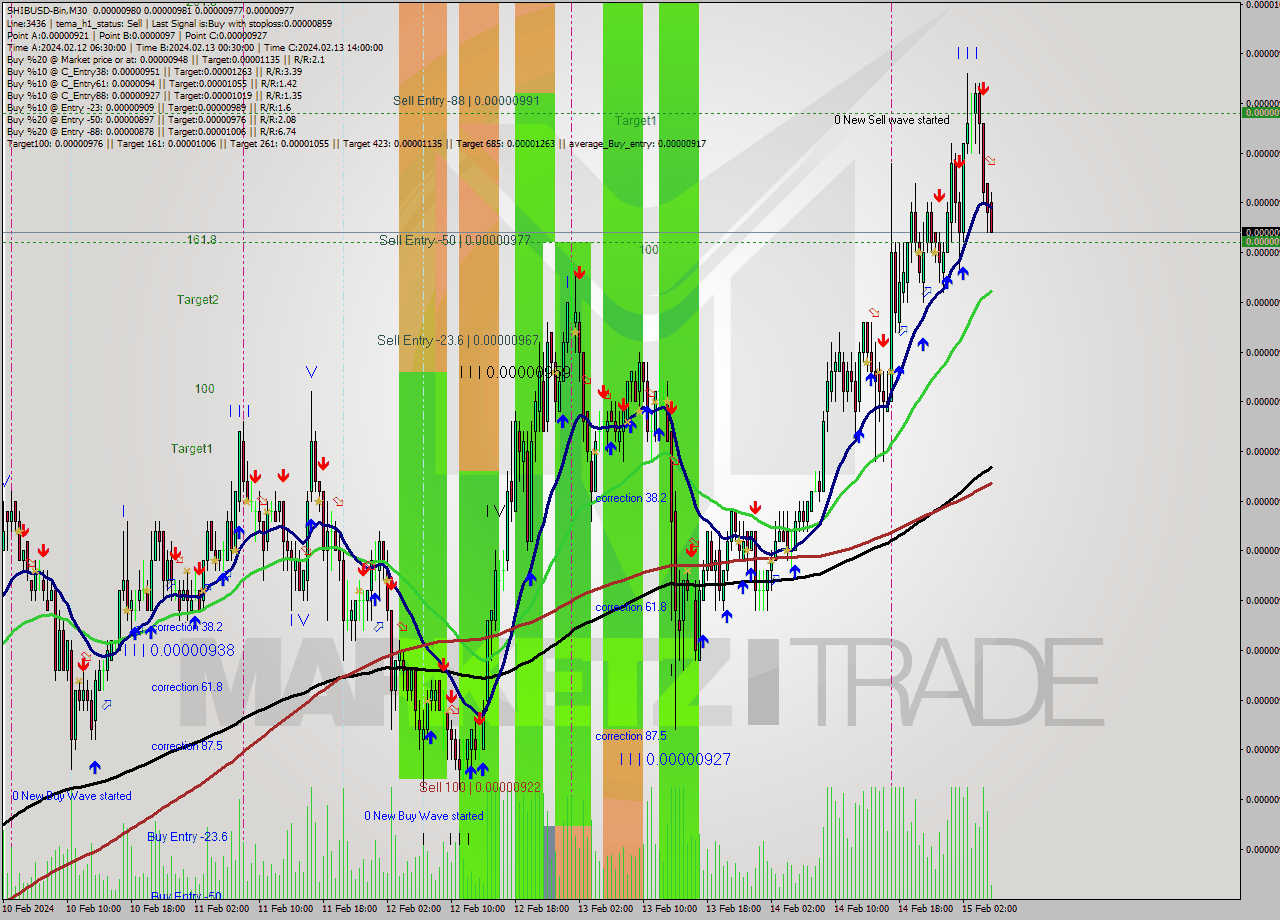Select the 14 Feb 10:00 time label

point(861,909)
